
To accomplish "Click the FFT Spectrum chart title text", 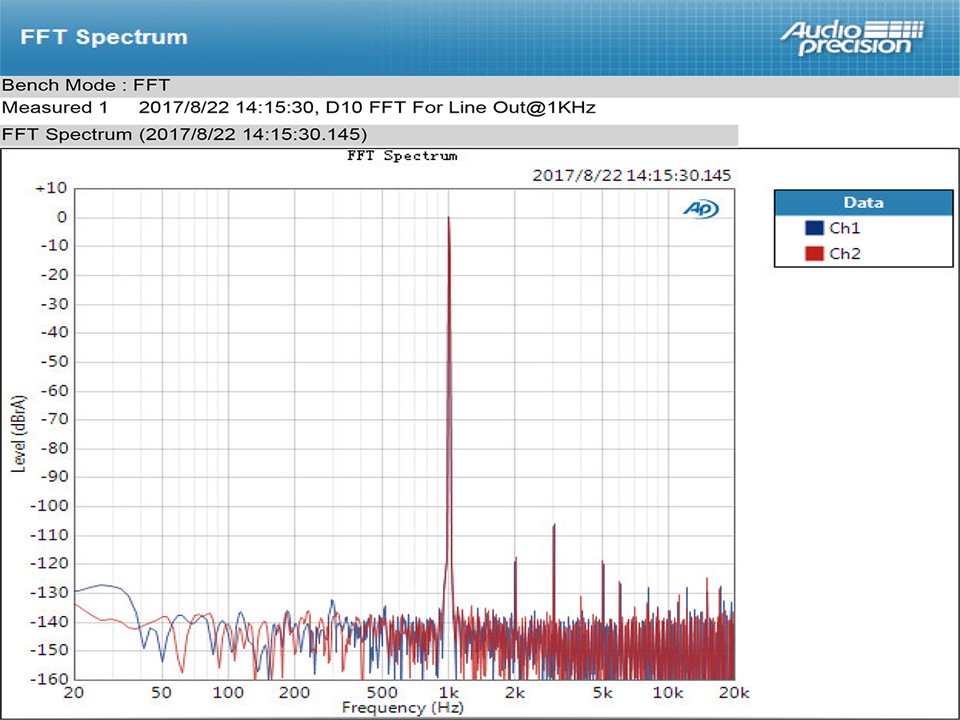I will click(x=402, y=156).
